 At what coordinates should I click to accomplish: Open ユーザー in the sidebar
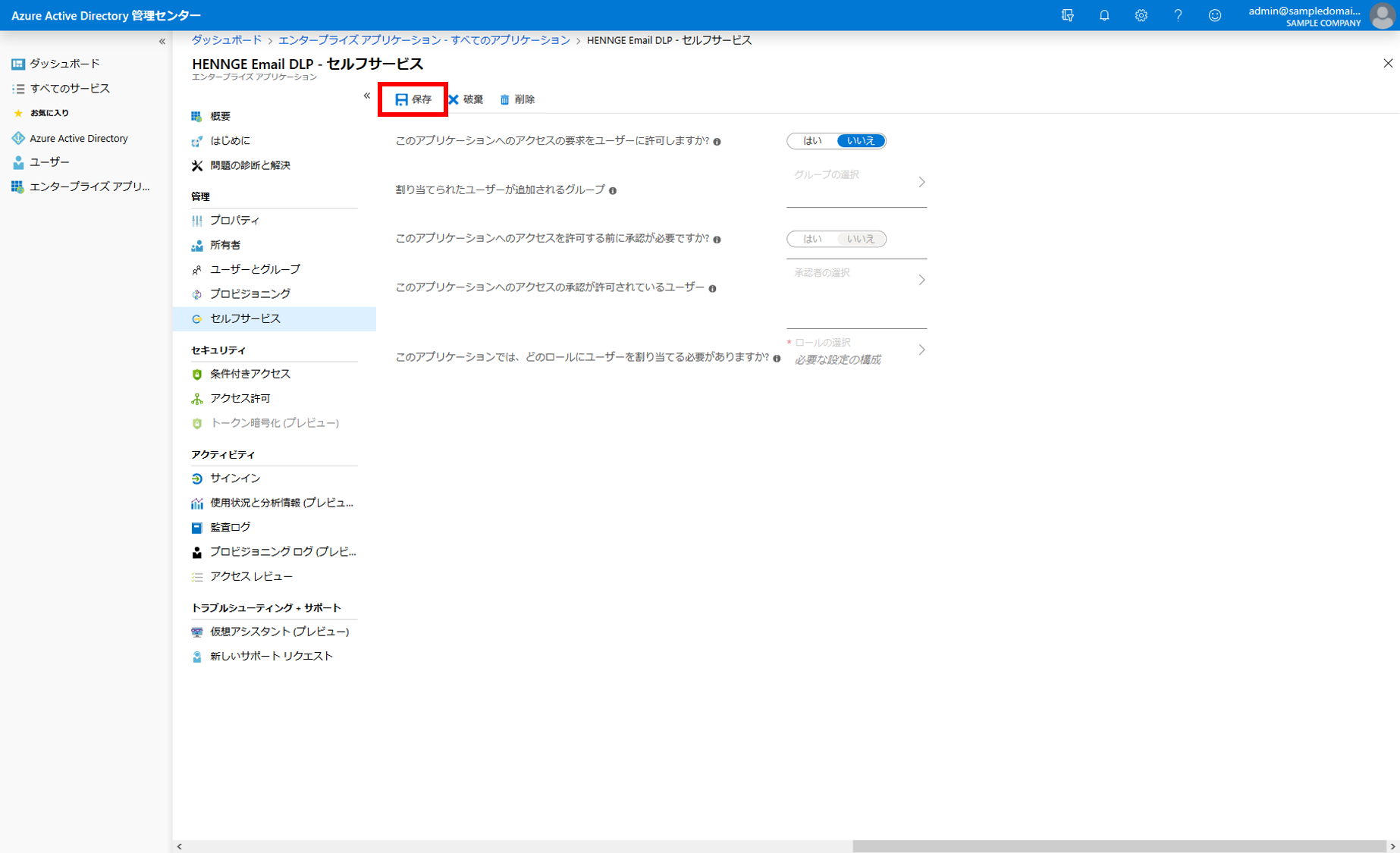pos(49,162)
